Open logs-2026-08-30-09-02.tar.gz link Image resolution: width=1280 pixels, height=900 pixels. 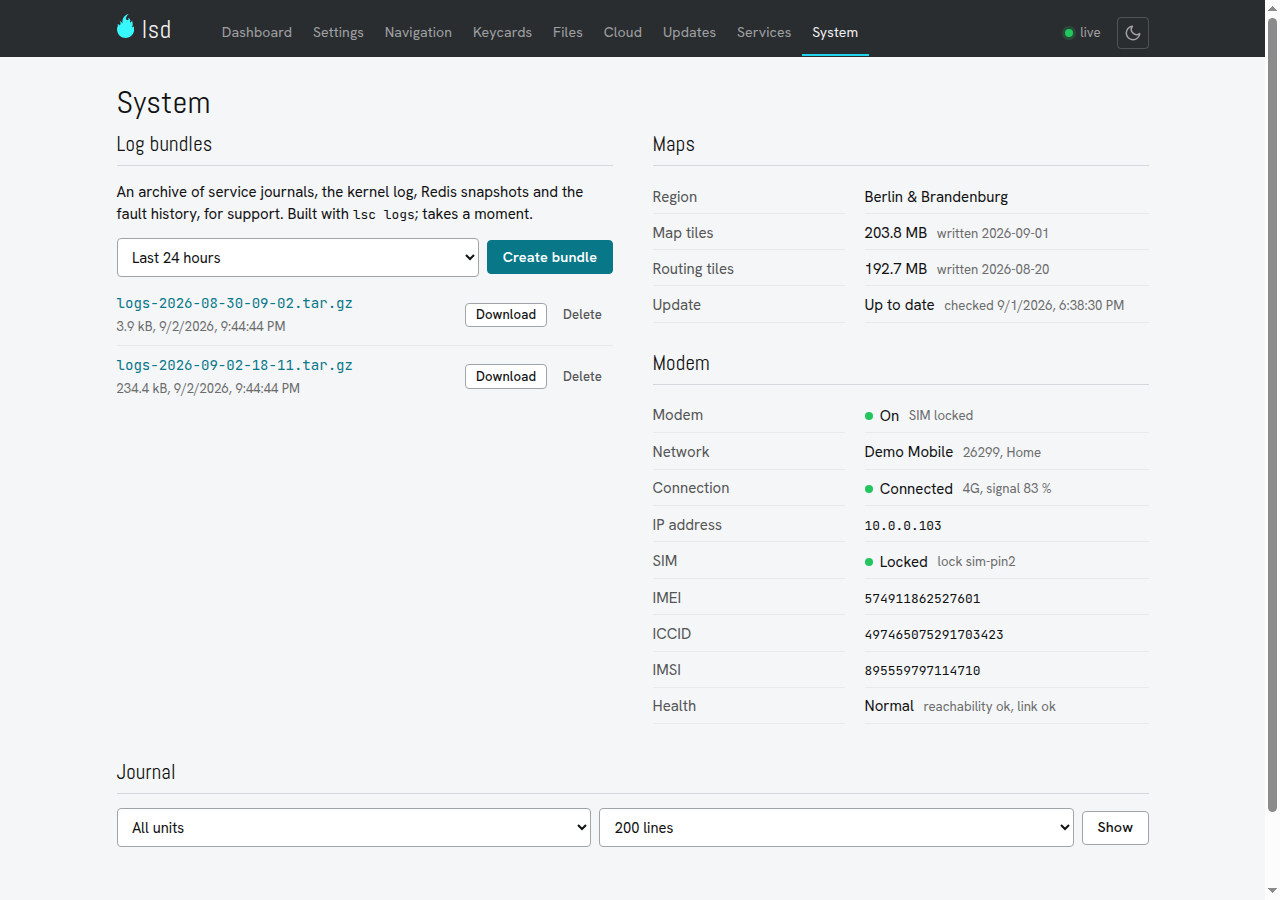click(235, 303)
